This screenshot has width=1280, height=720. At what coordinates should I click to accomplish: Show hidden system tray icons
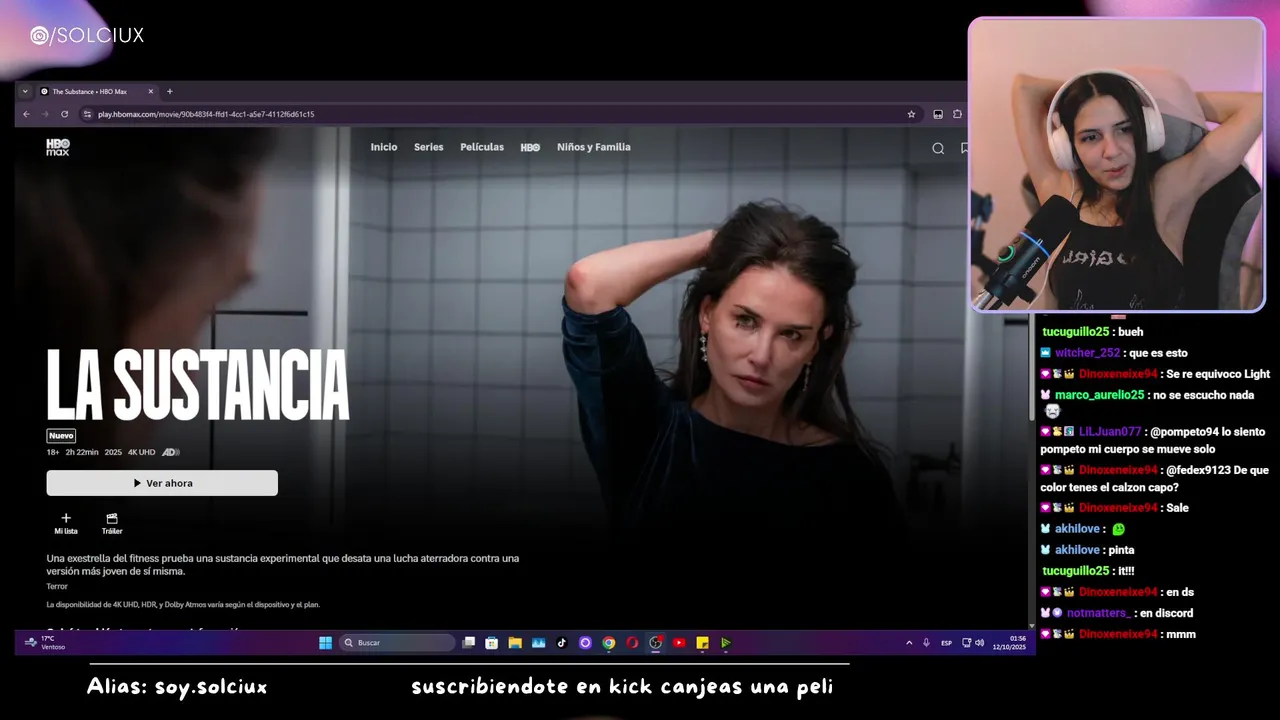point(909,643)
